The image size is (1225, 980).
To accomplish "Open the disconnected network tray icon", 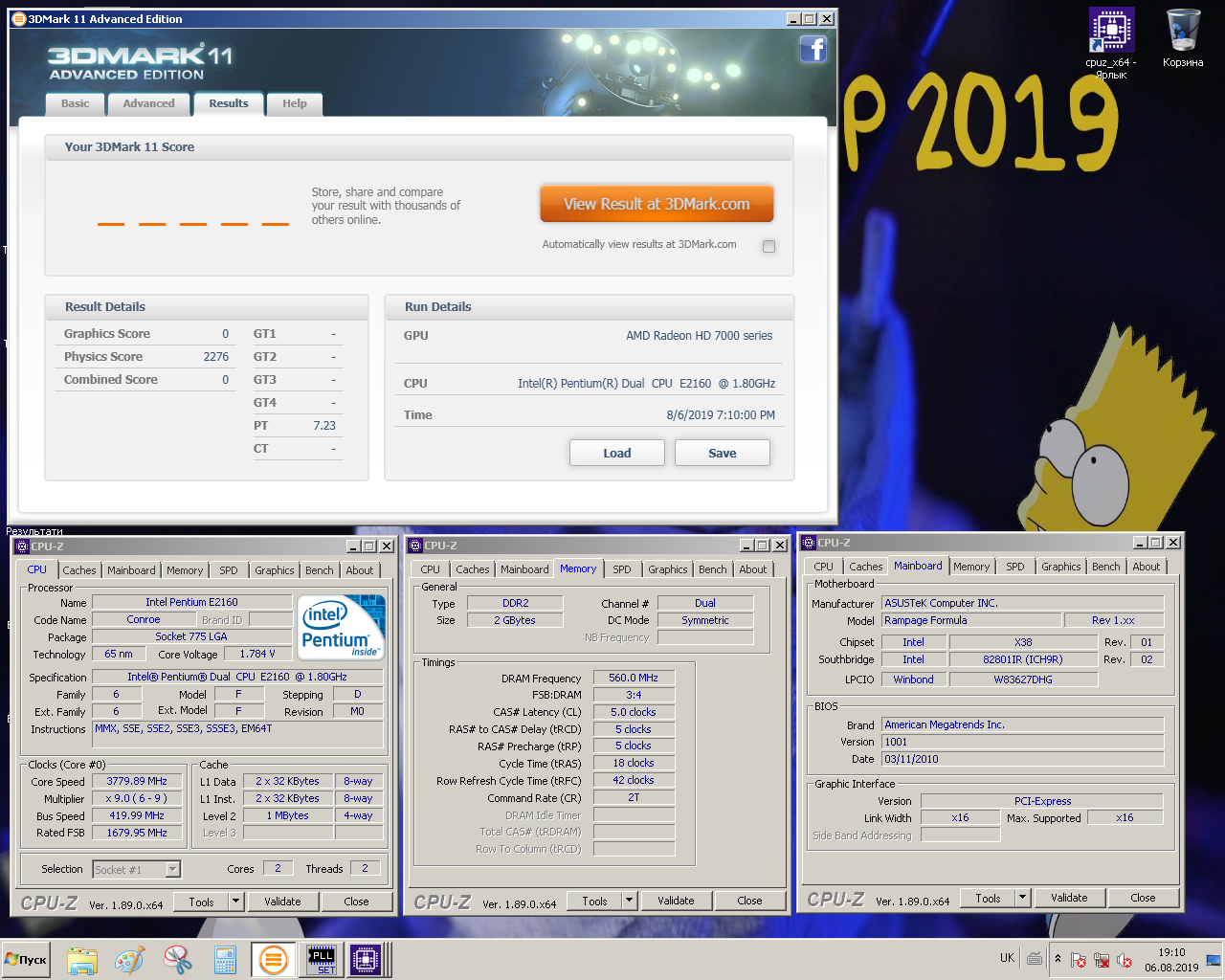I will pyautogui.click(x=1102, y=960).
